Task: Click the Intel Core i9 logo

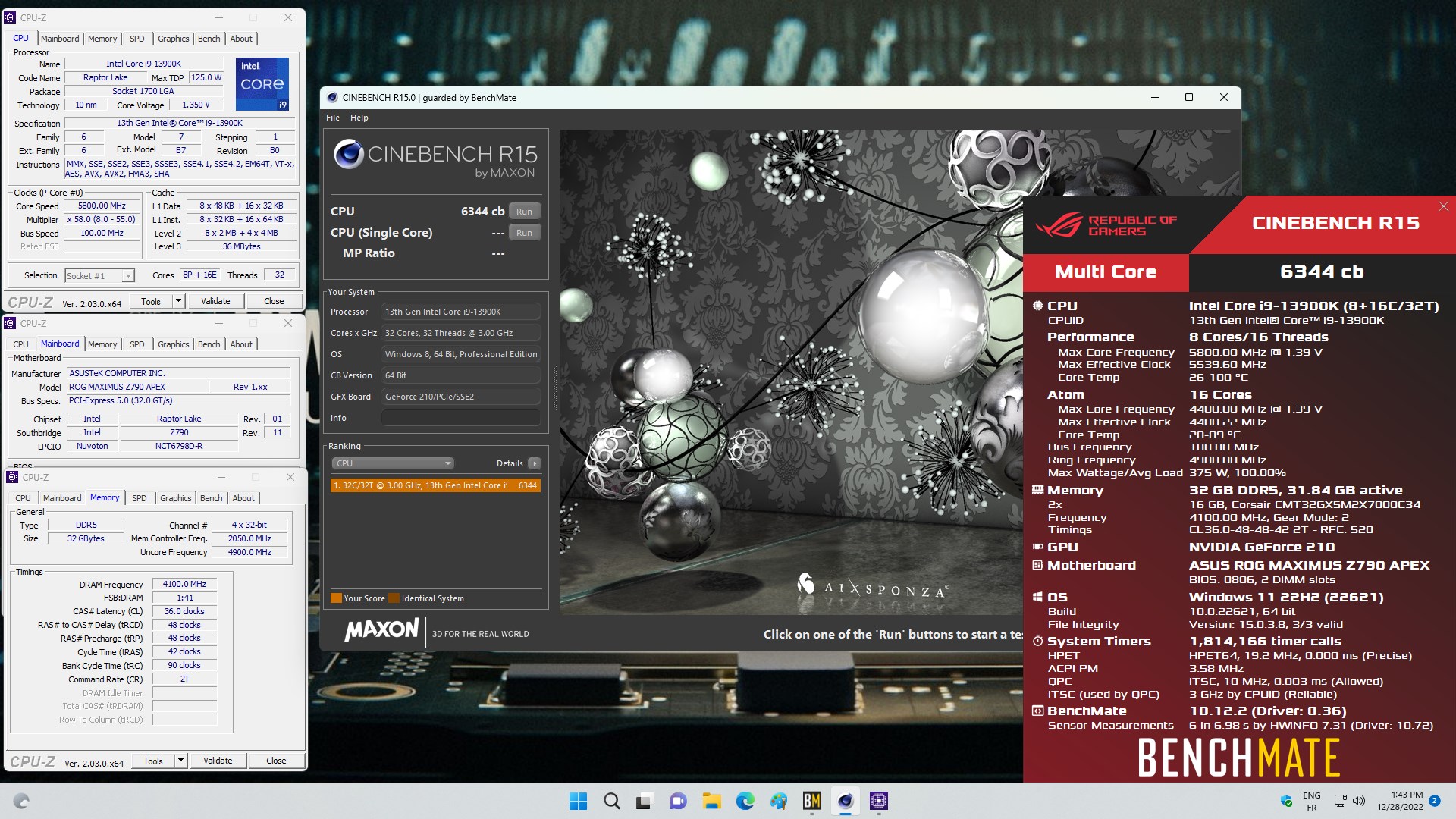Action: 262,83
